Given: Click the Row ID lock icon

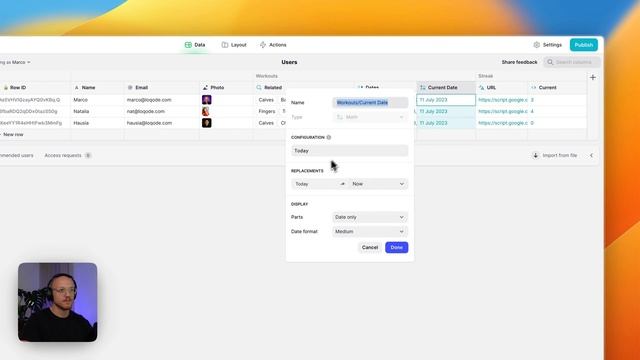Looking at the screenshot, I should pyautogui.click(x=6, y=87).
